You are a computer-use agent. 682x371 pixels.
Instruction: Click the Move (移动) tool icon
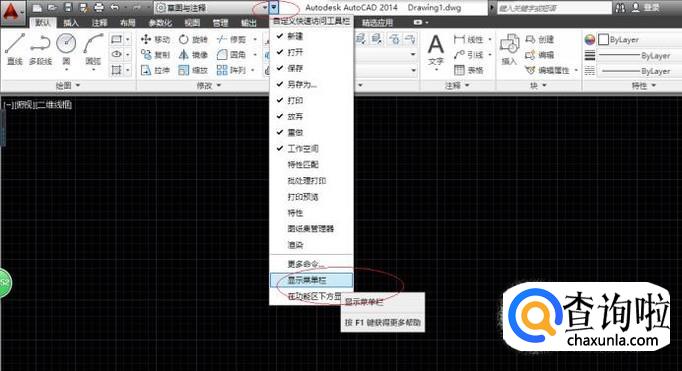(x=146, y=40)
